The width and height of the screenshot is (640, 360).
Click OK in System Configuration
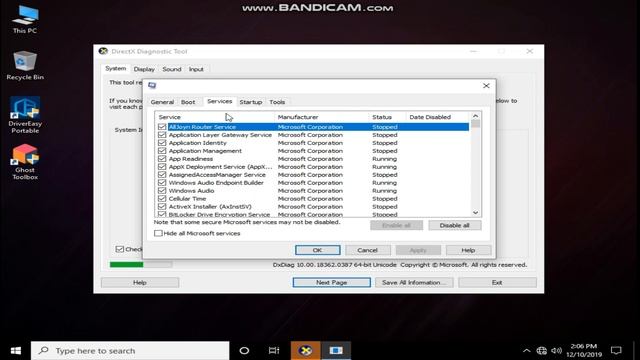[318, 250]
